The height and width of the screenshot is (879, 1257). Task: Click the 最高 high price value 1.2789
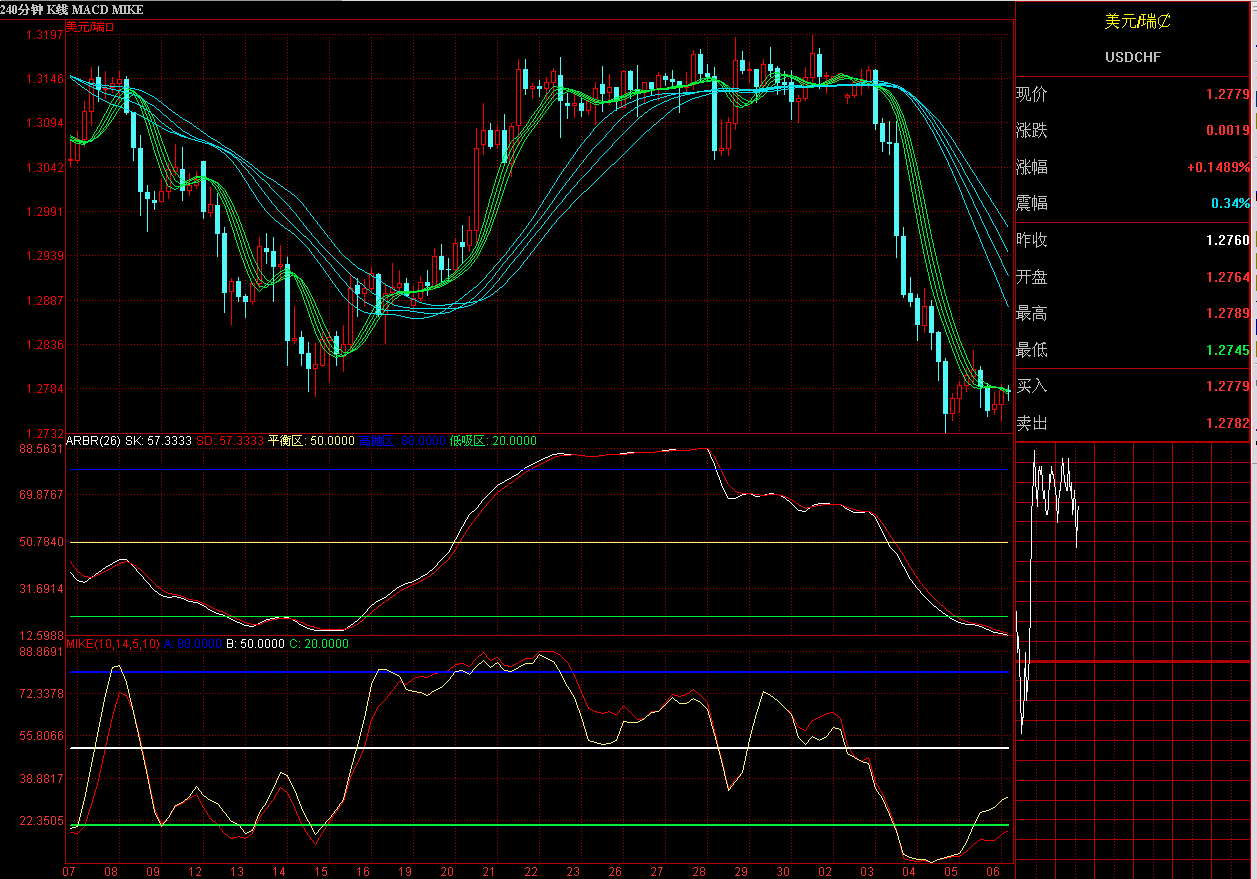1227,313
